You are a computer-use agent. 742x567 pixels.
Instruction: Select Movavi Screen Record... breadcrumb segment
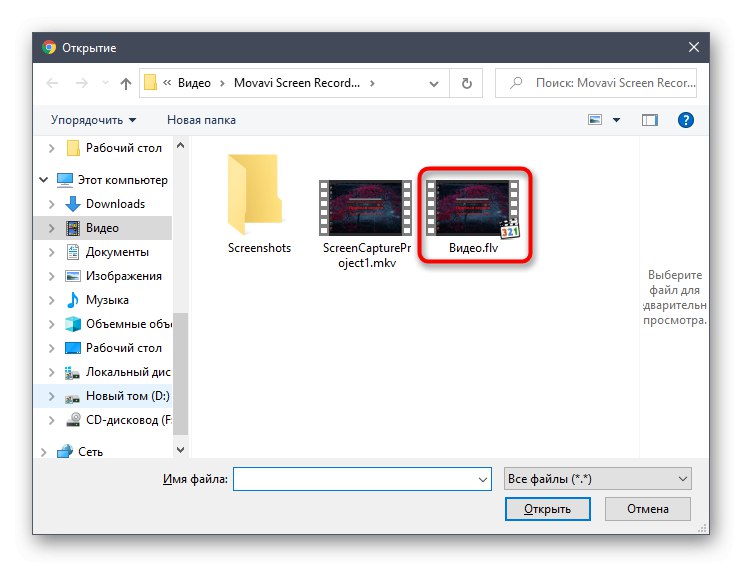(x=297, y=83)
